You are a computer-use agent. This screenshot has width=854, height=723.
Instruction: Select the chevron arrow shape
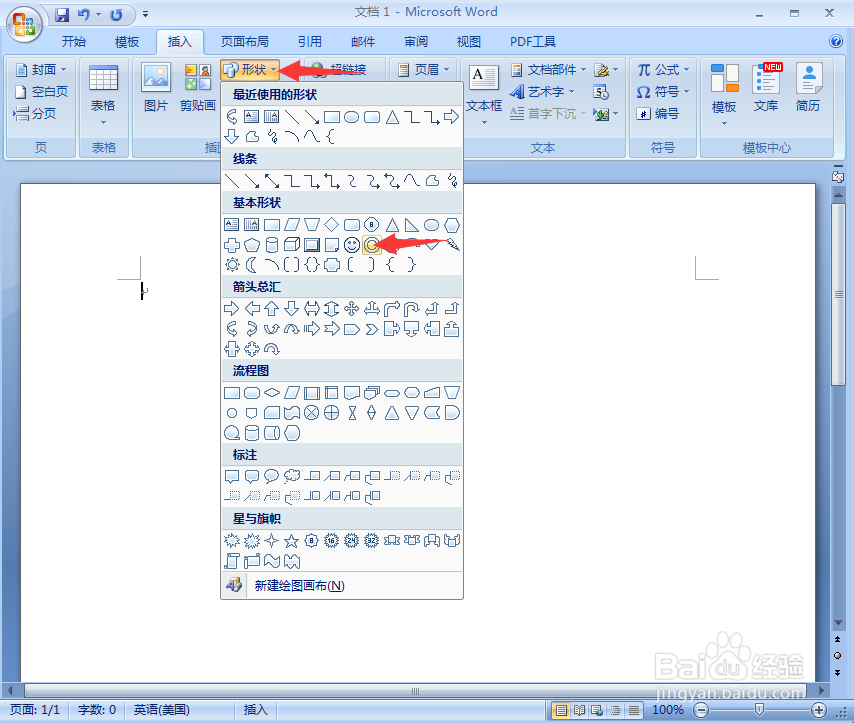[x=371, y=329]
